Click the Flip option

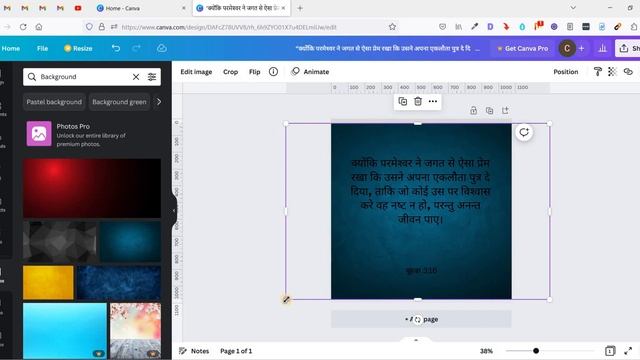255,72
